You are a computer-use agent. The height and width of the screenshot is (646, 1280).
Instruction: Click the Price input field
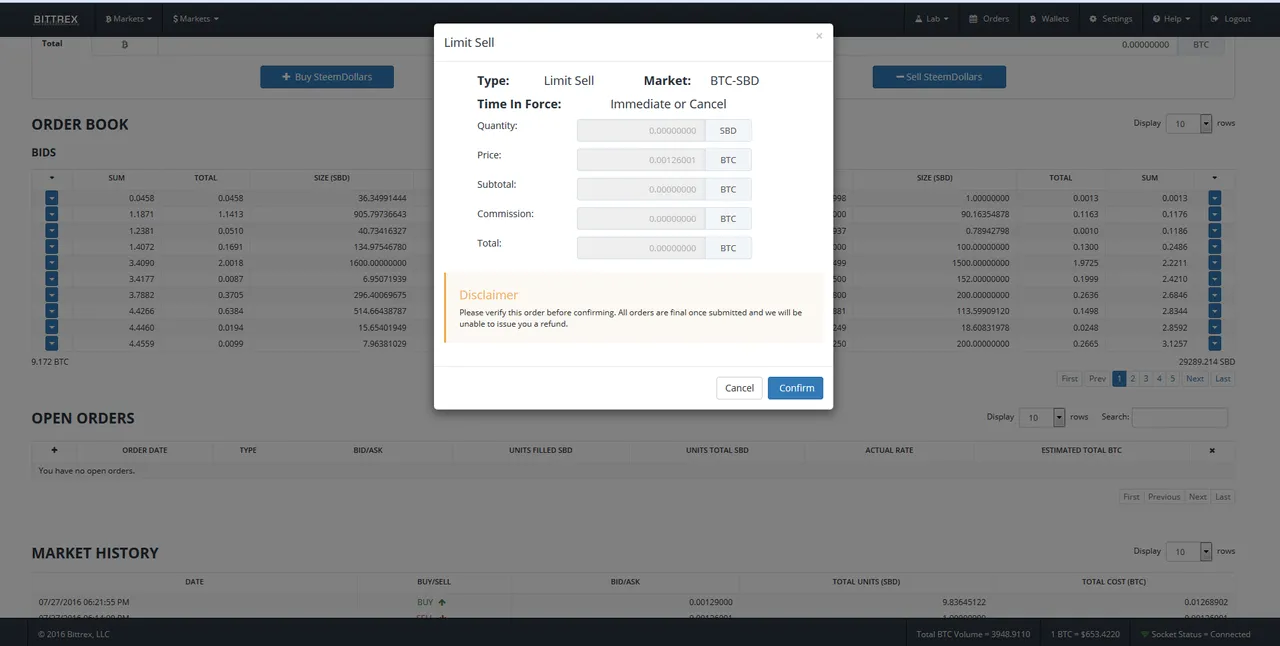pyautogui.click(x=641, y=160)
